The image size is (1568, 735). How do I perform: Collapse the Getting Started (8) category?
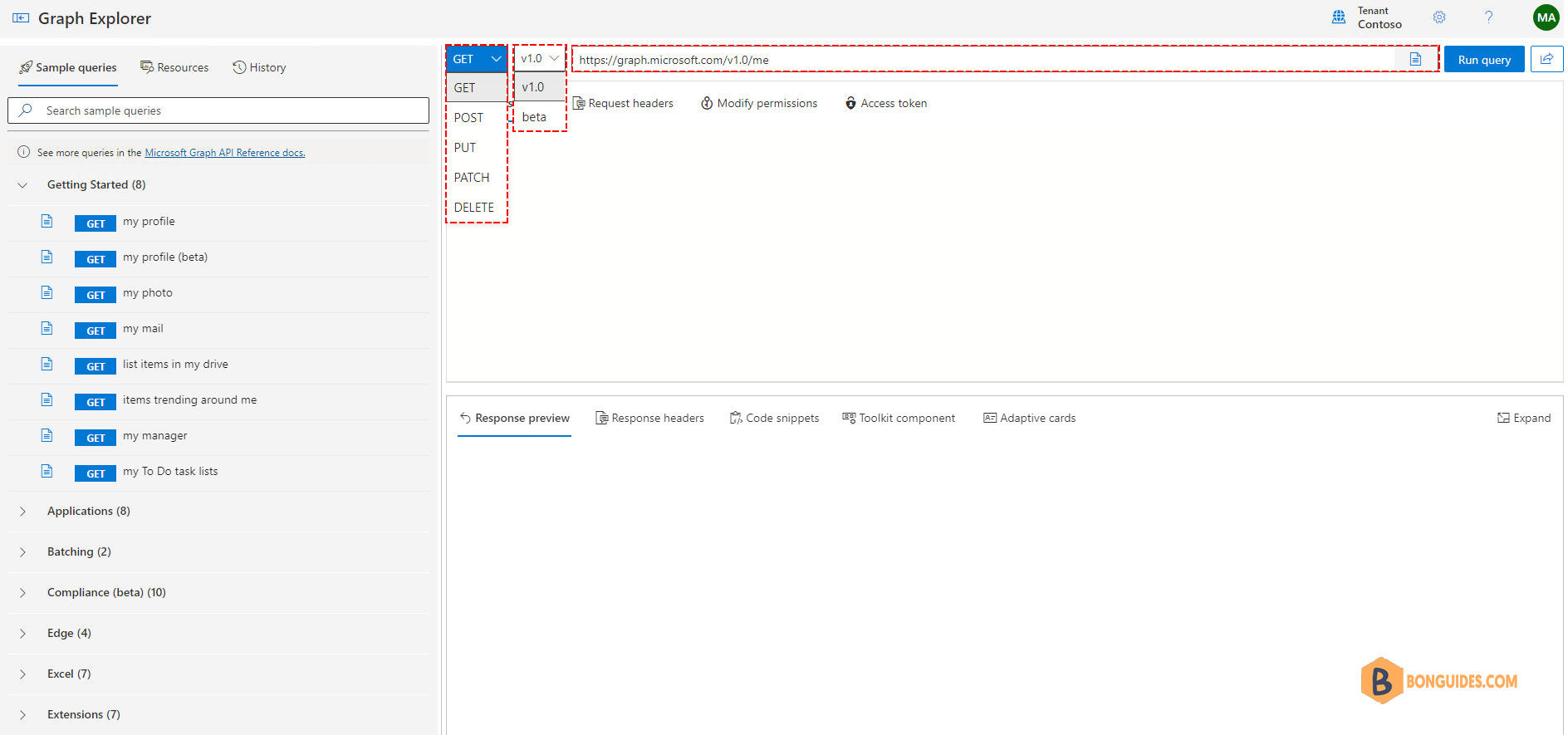[22, 185]
